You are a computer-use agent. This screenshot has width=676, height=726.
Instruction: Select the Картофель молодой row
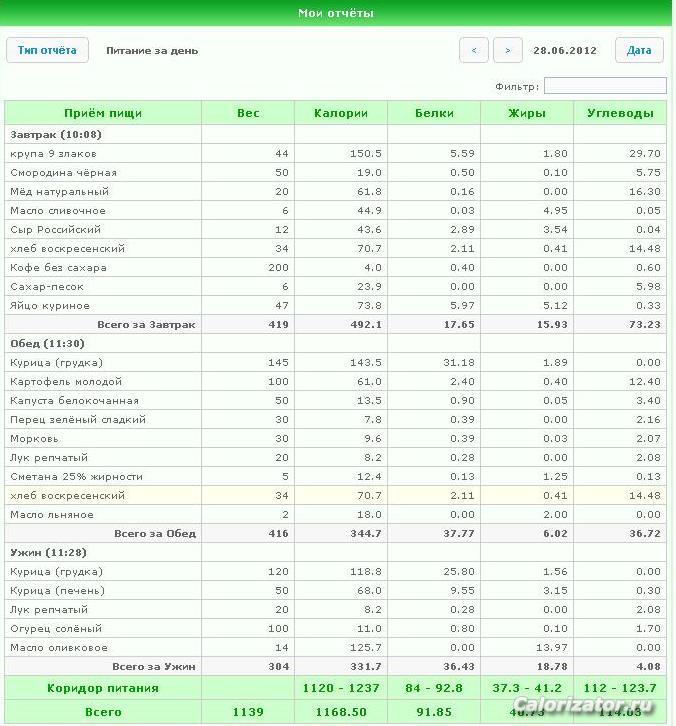[x=336, y=381]
